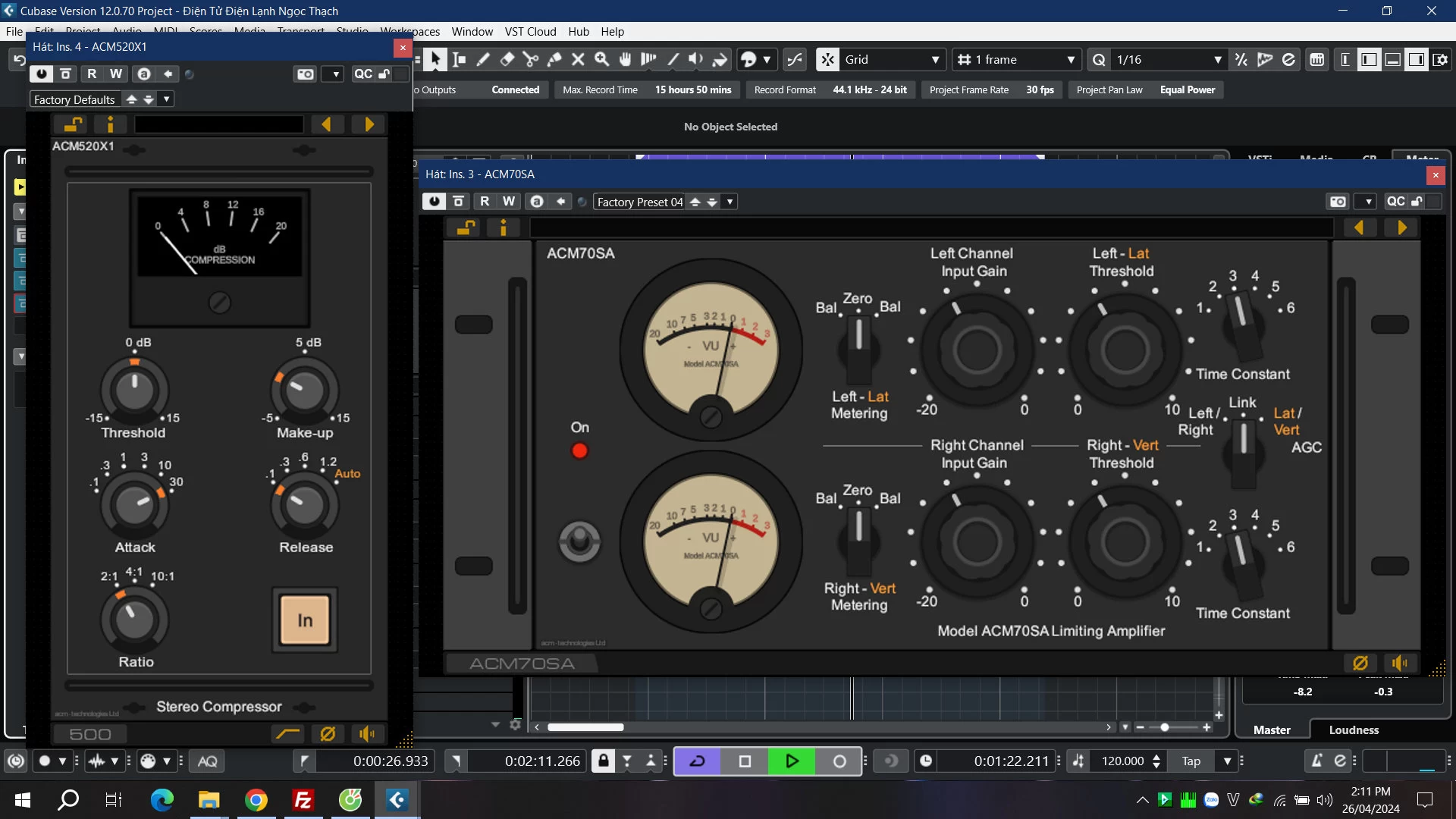Screen dimensions: 1456x819
Task: Click the Write automation W button on ACM70SA
Action: pos(508,201)
